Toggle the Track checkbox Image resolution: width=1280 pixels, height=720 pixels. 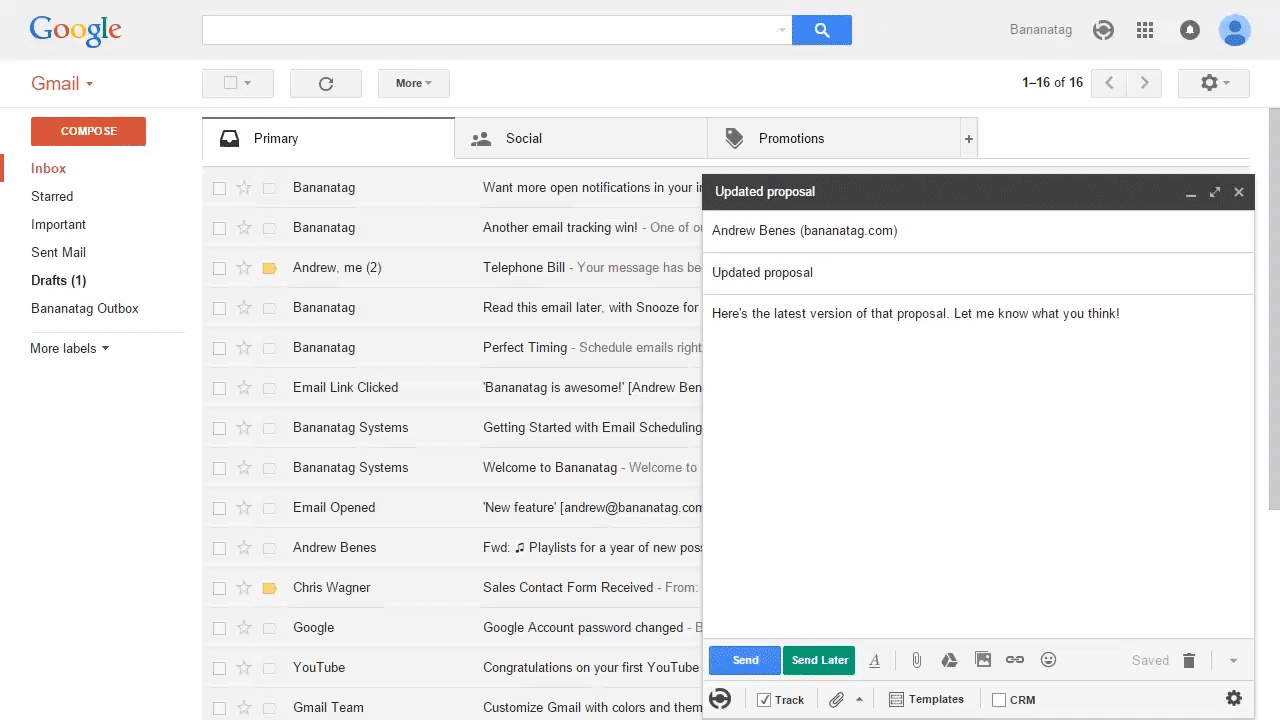click(764, 700)
